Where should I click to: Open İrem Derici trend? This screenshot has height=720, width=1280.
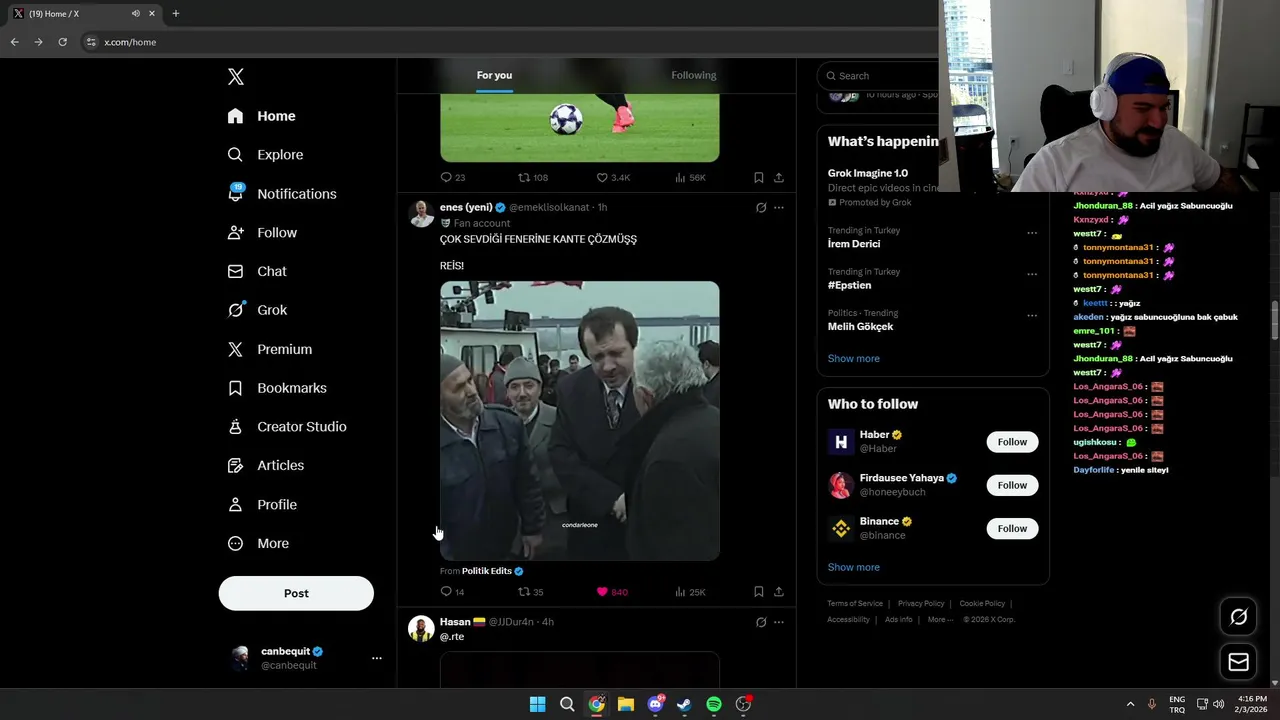pyautogui.click(x=854, y=244)
